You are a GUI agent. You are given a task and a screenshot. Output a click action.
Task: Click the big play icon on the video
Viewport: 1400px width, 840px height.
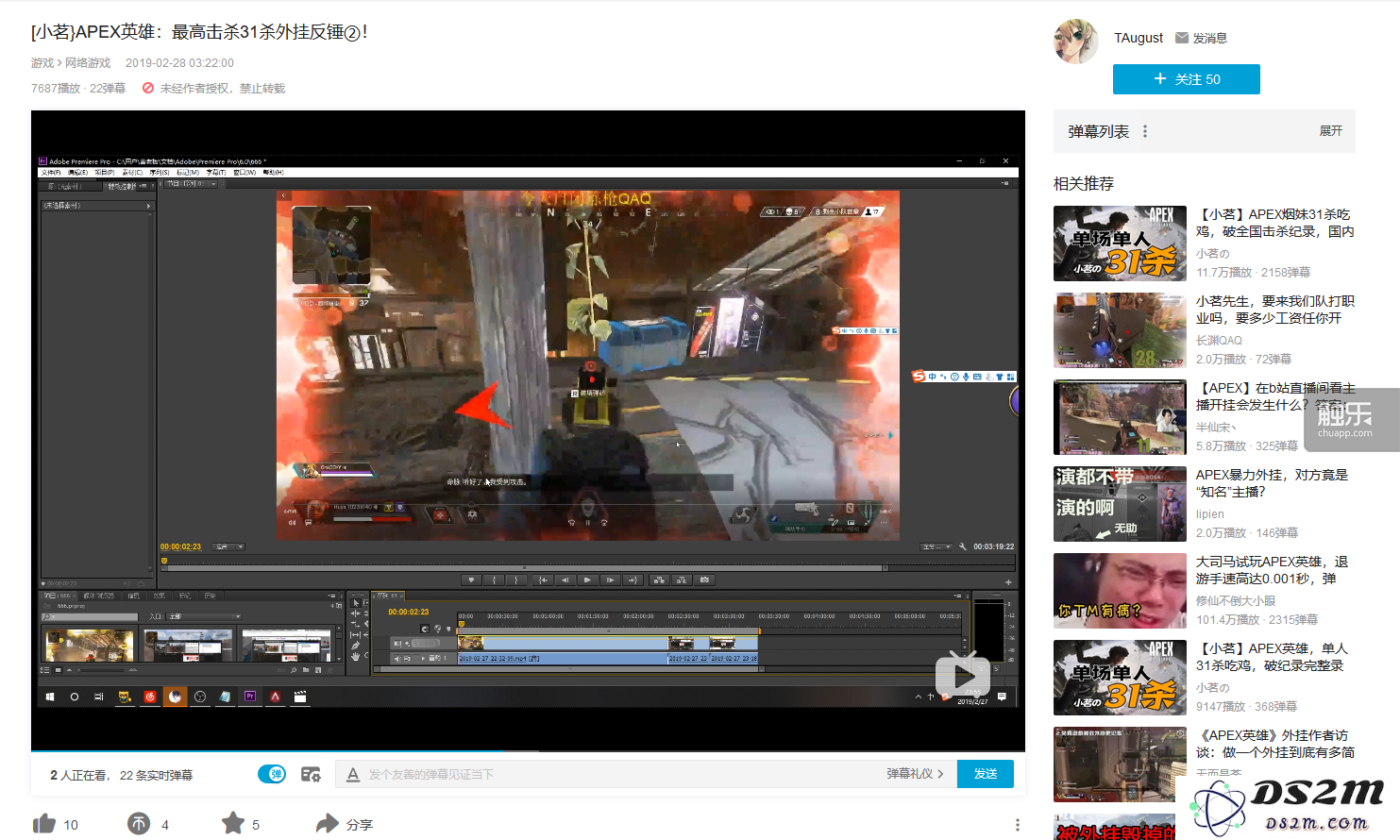point(963,675)
